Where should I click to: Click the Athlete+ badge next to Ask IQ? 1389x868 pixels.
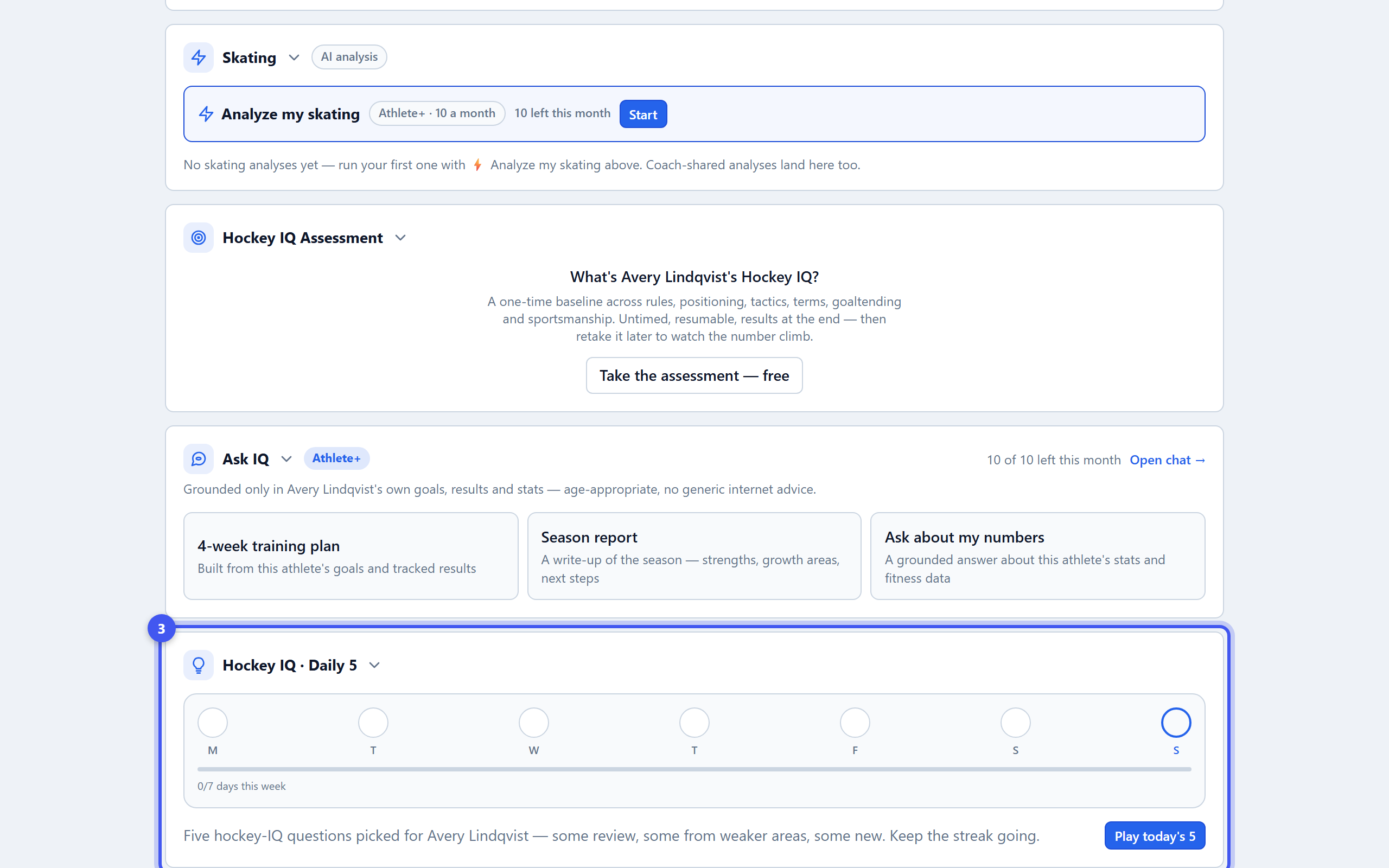tap(336, 458)
